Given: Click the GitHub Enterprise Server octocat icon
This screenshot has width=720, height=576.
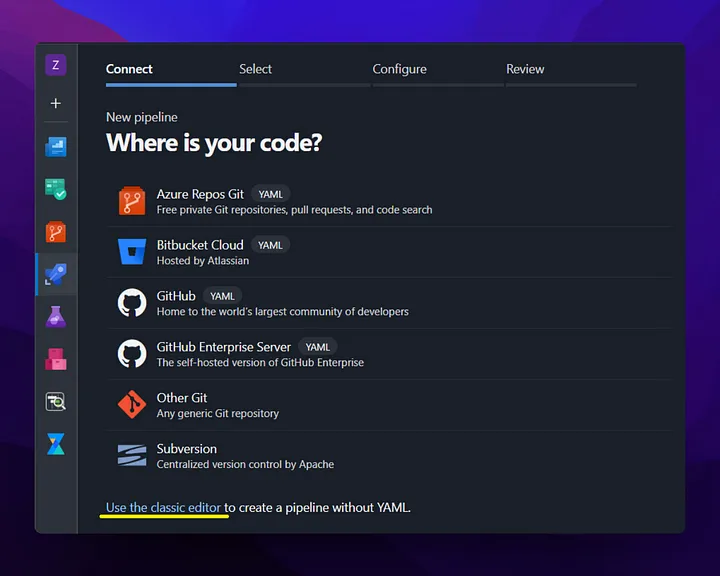Looking at the screenshot, I should (132, 354).
